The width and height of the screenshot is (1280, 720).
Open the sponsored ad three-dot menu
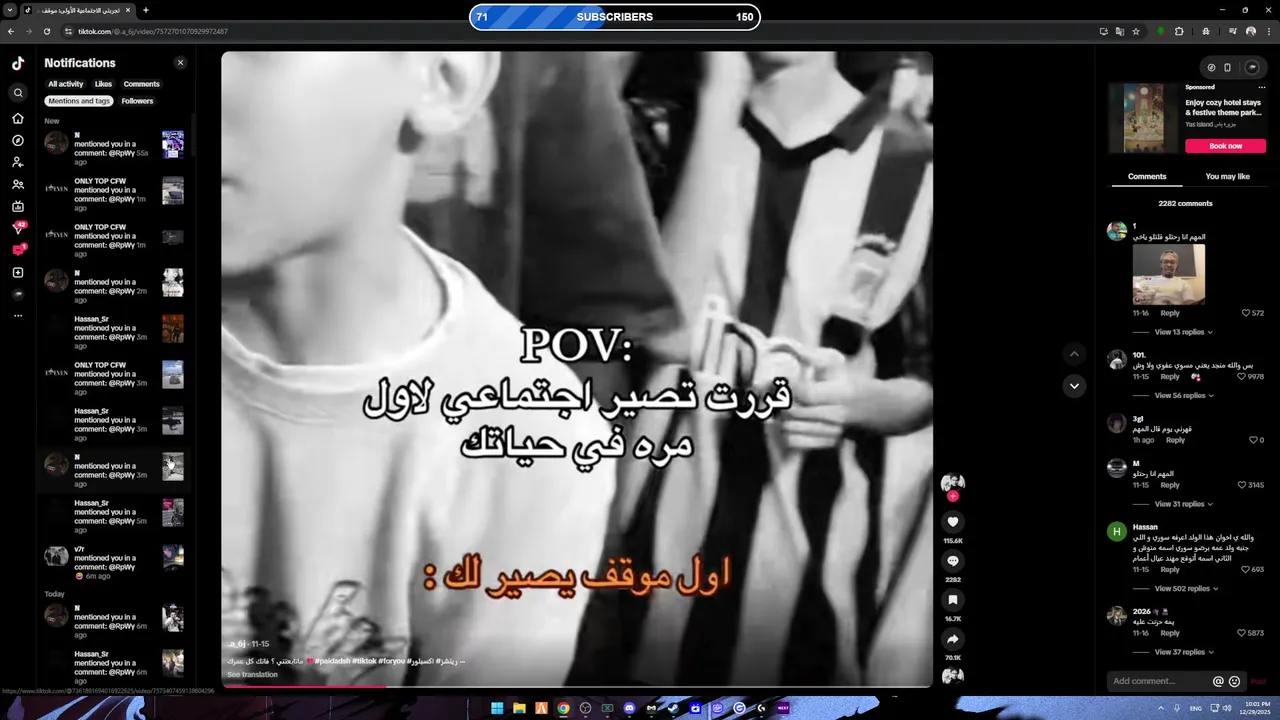click(x=1262, y=87)
